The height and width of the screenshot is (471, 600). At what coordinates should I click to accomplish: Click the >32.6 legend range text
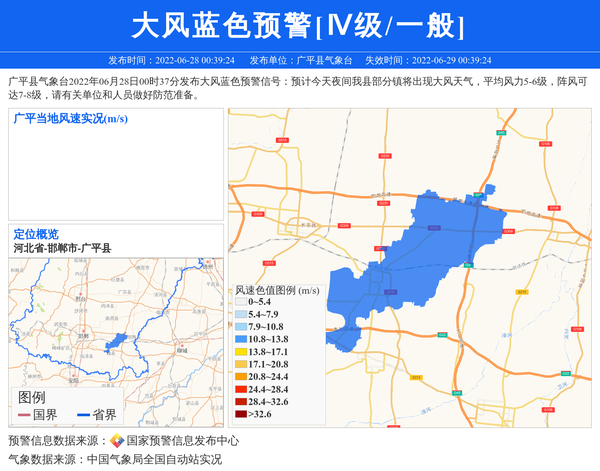coord(260,414)
